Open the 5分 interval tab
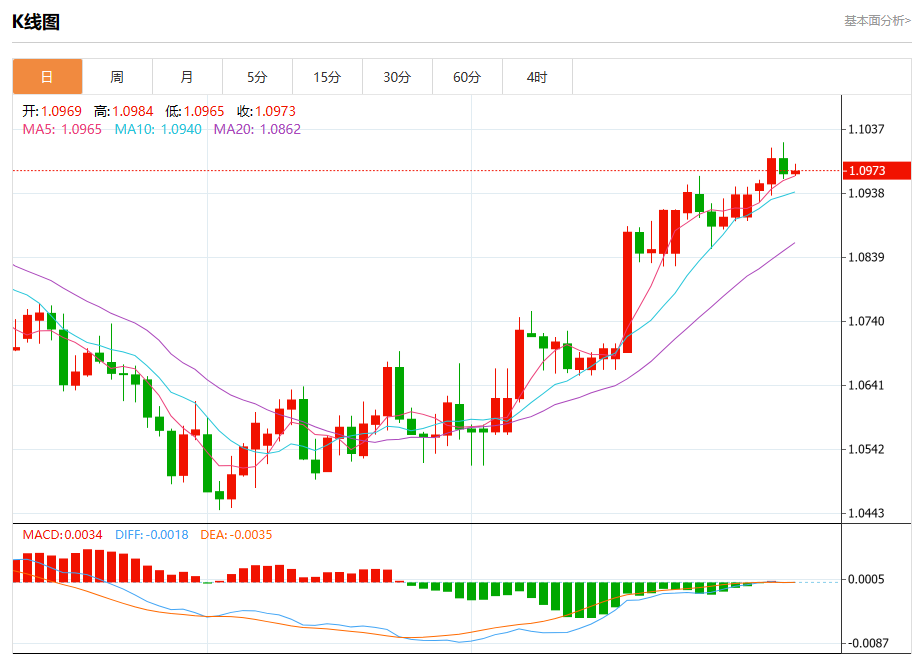The image size is (918, 654). point(257,77)
